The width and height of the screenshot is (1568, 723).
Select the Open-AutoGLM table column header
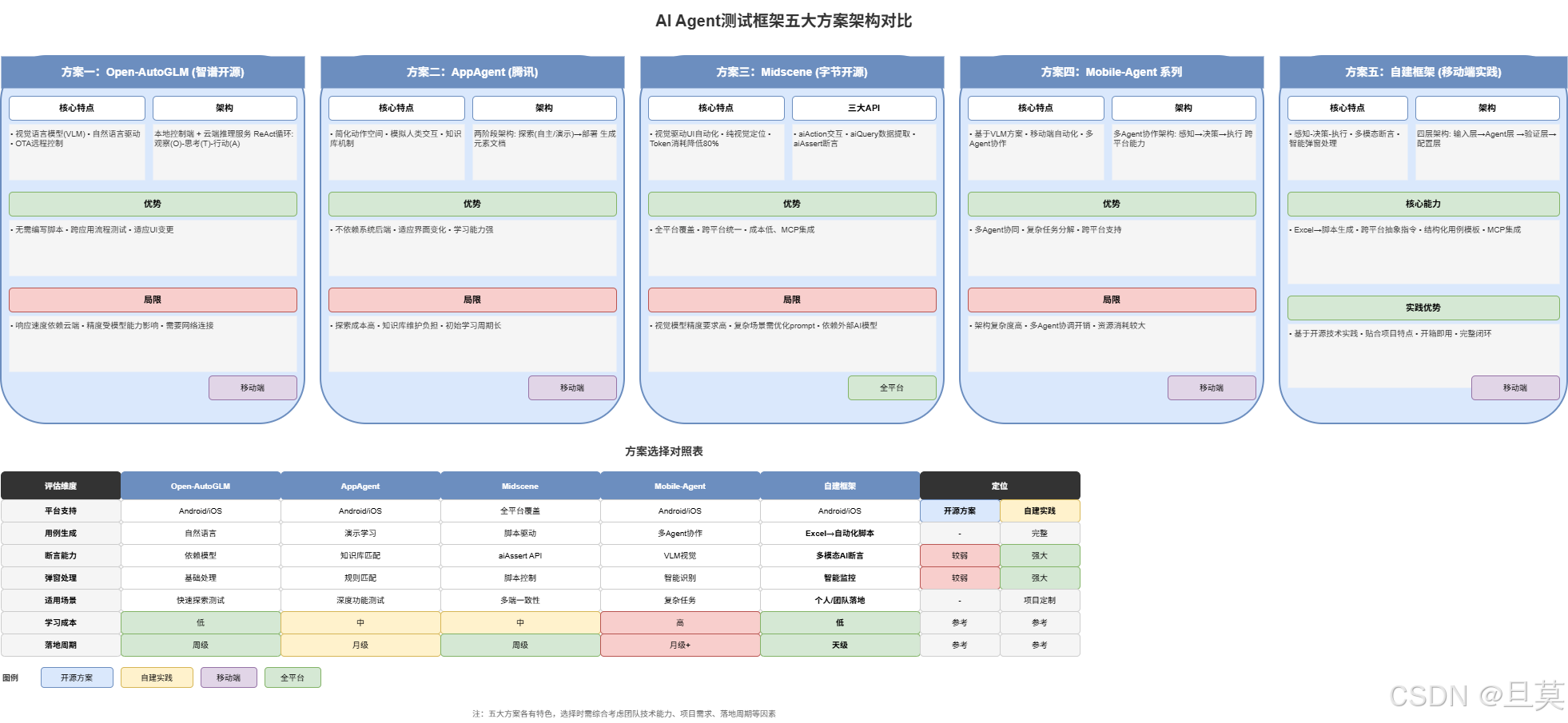pyautogui.click(x=201, y=486)
